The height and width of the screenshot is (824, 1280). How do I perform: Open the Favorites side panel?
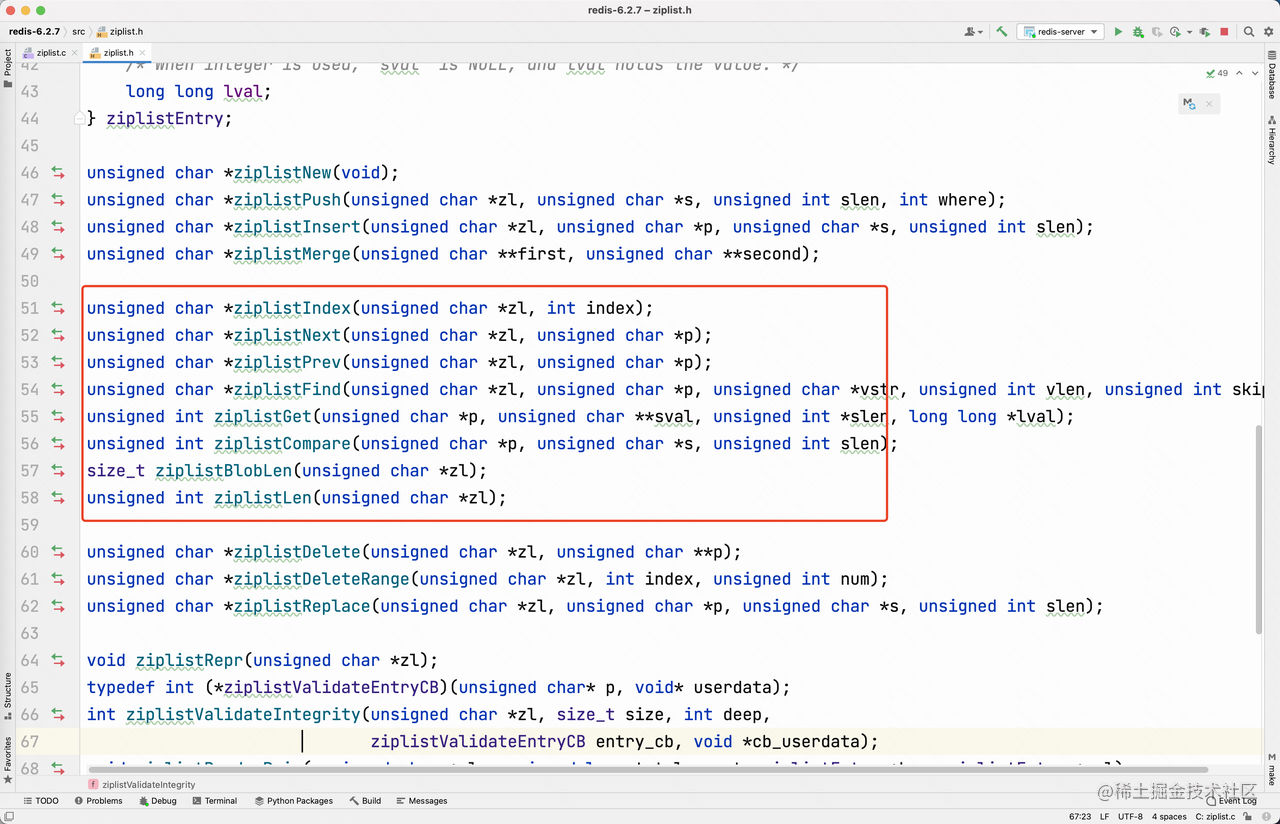click(x=7, y=759)
